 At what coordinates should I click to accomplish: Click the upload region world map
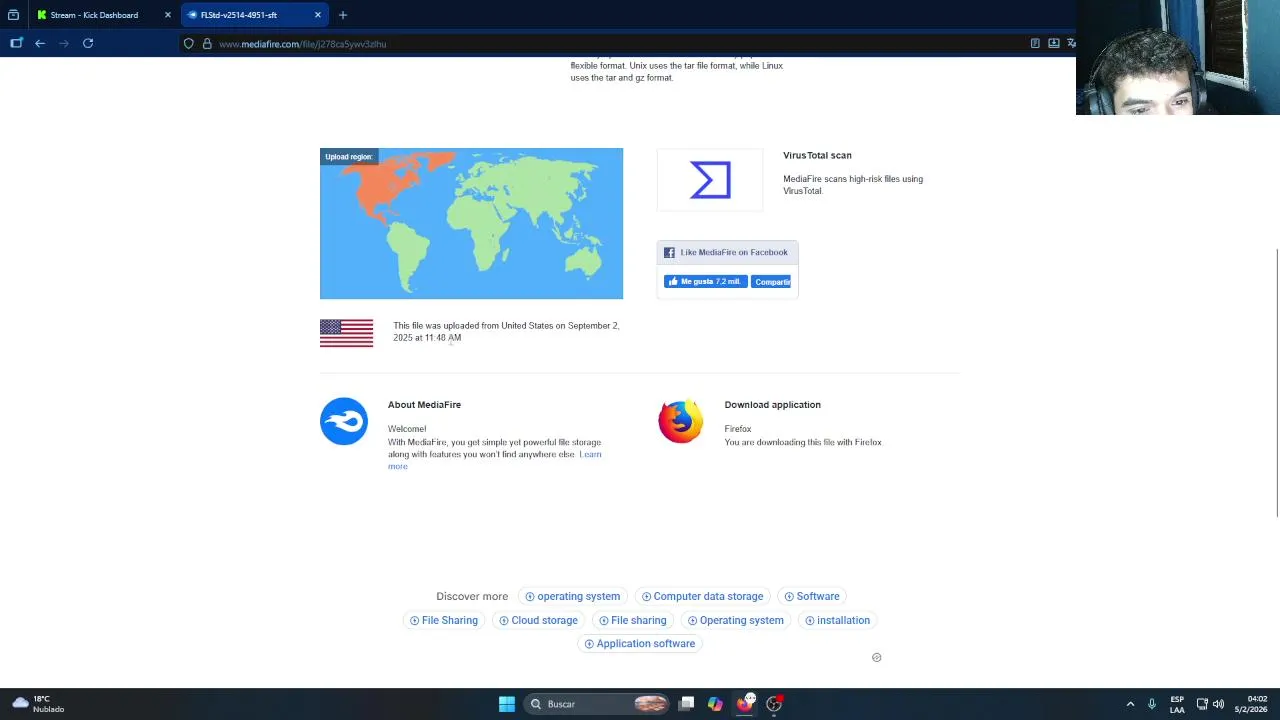471,223
